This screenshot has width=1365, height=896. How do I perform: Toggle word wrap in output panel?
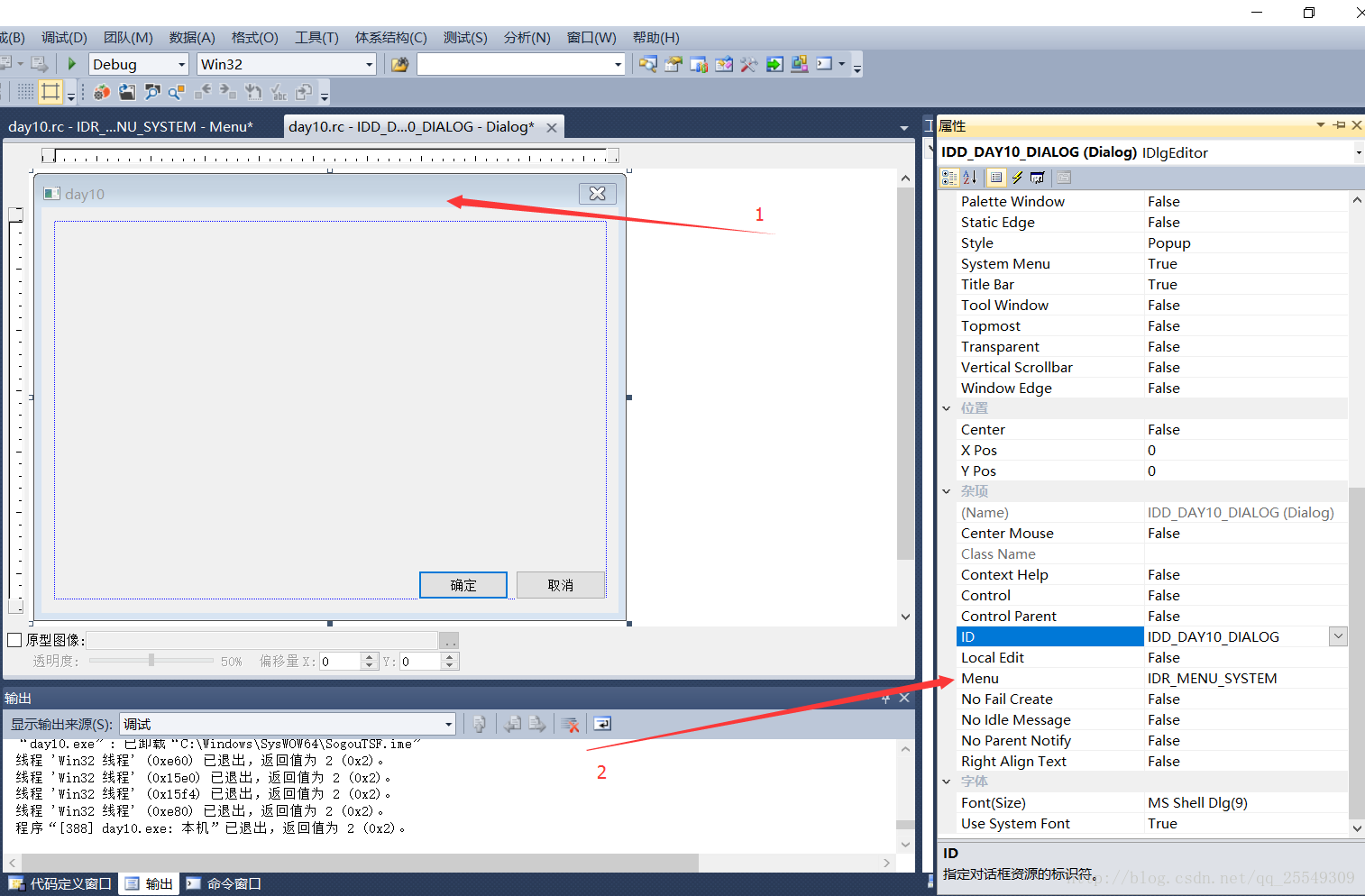tap(602, 724)
